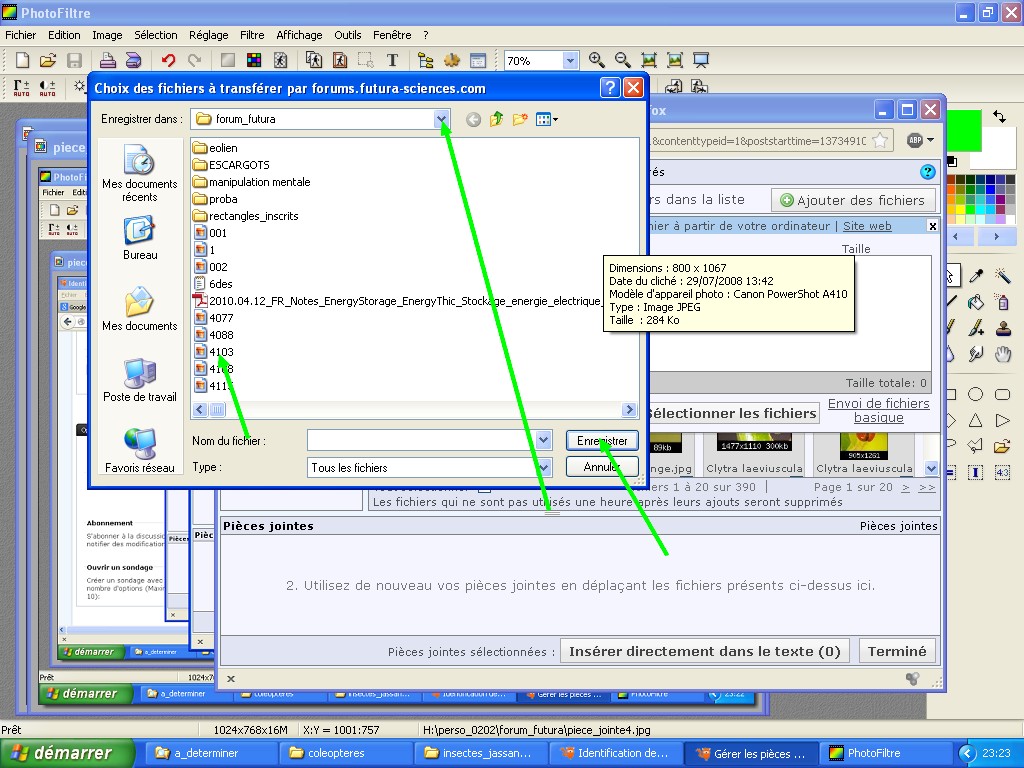Click the thumbnail strip scroll-down arrow

(931, 468)
